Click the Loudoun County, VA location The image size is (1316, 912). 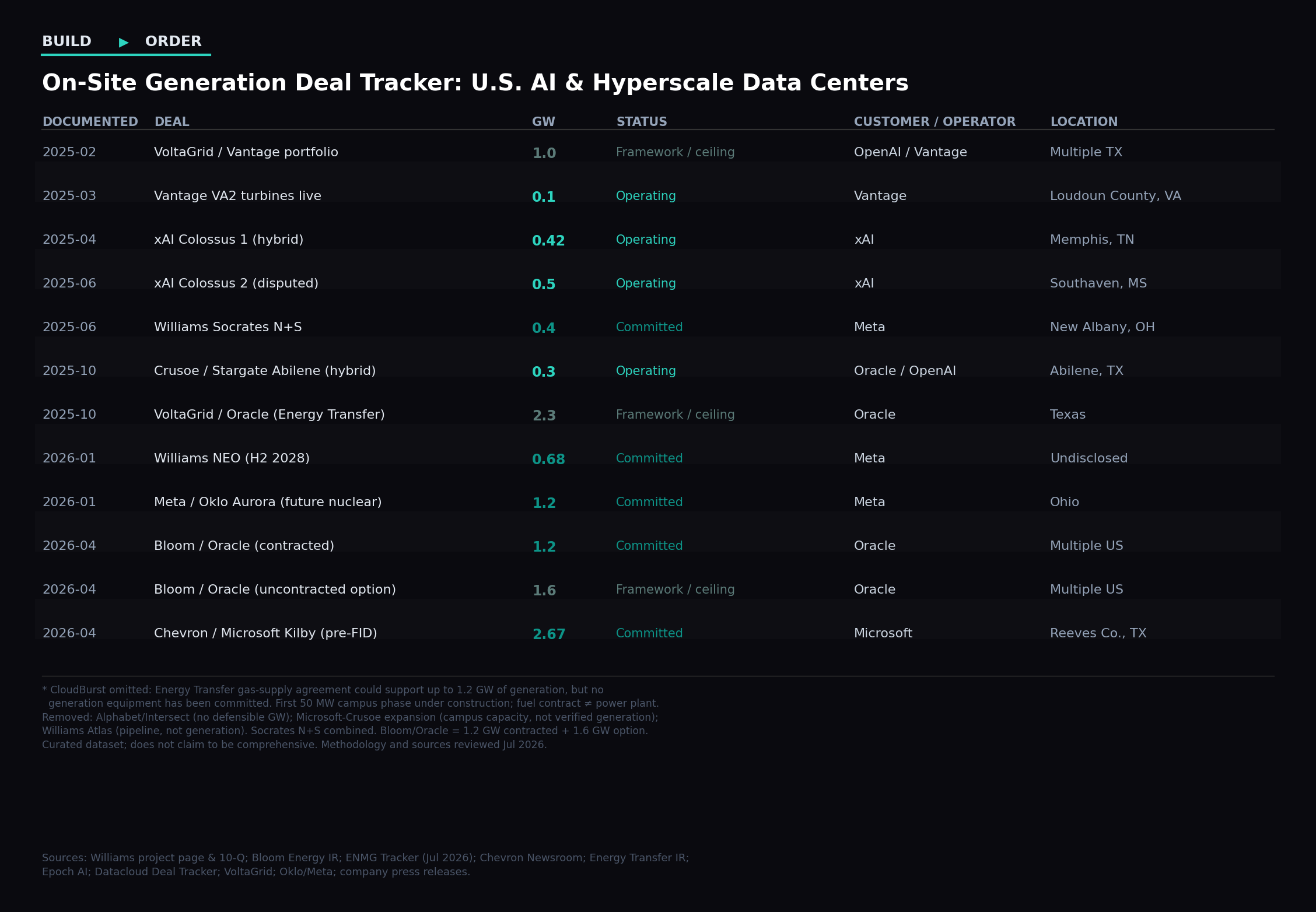[1115, 196]
